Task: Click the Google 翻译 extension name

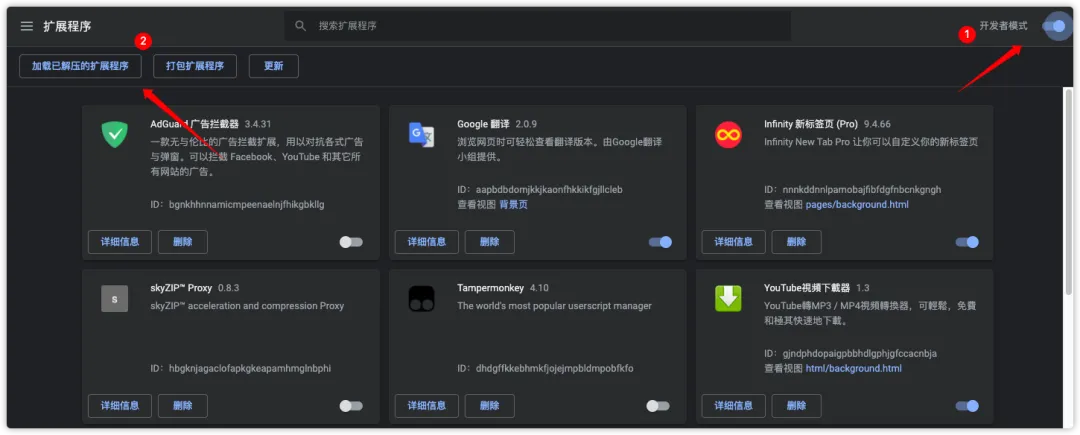Action: click(x=484, y=125)
